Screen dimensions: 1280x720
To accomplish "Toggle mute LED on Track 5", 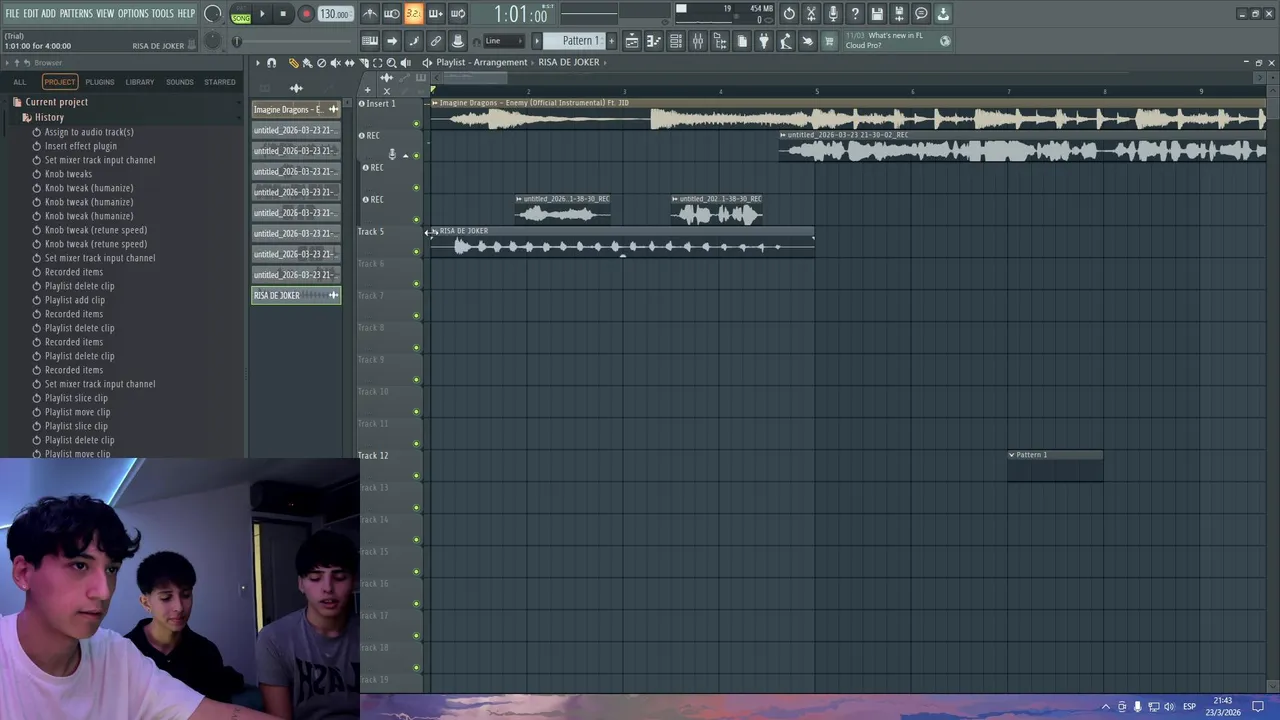I will [417, 251].
